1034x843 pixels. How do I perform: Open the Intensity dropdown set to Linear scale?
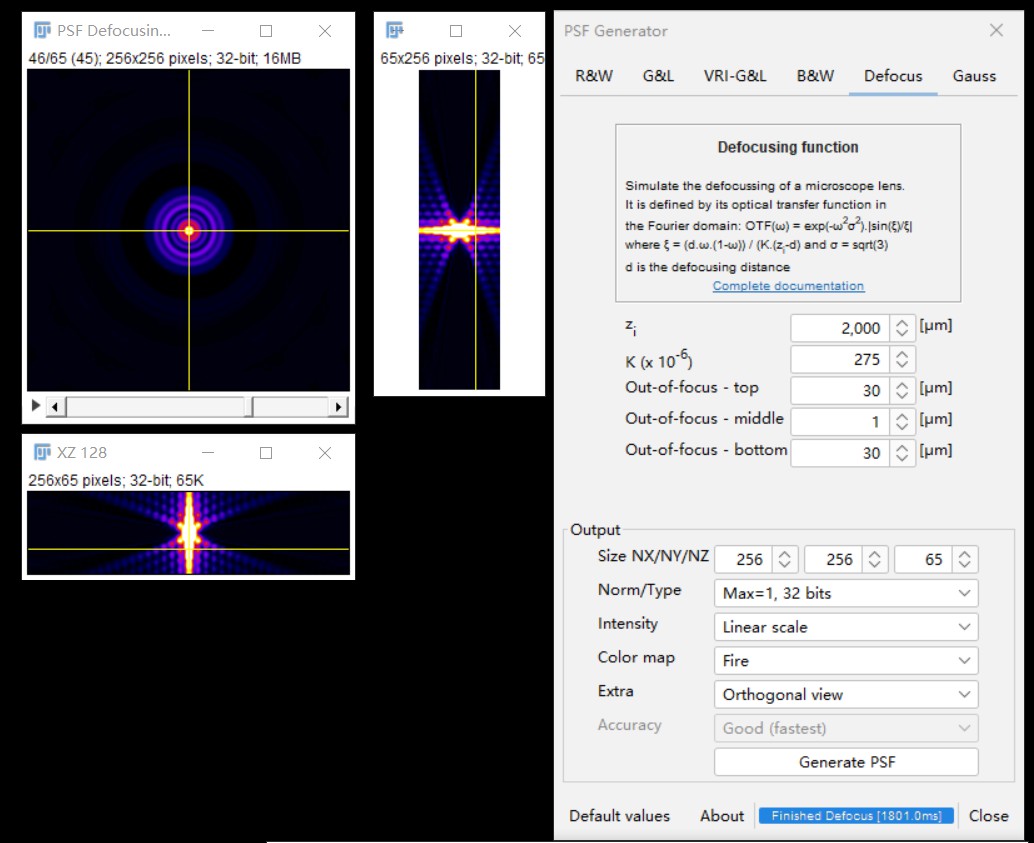pyautogui.click(x=845, y=626)
